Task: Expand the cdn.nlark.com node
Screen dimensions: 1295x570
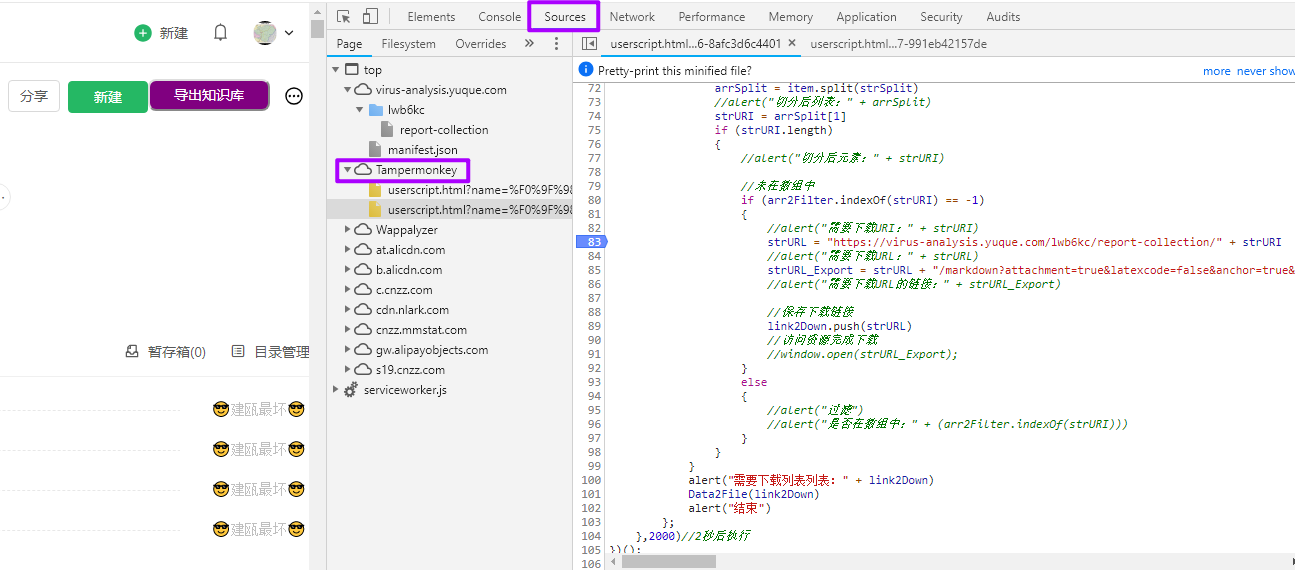Action: (x=348, y=310)
